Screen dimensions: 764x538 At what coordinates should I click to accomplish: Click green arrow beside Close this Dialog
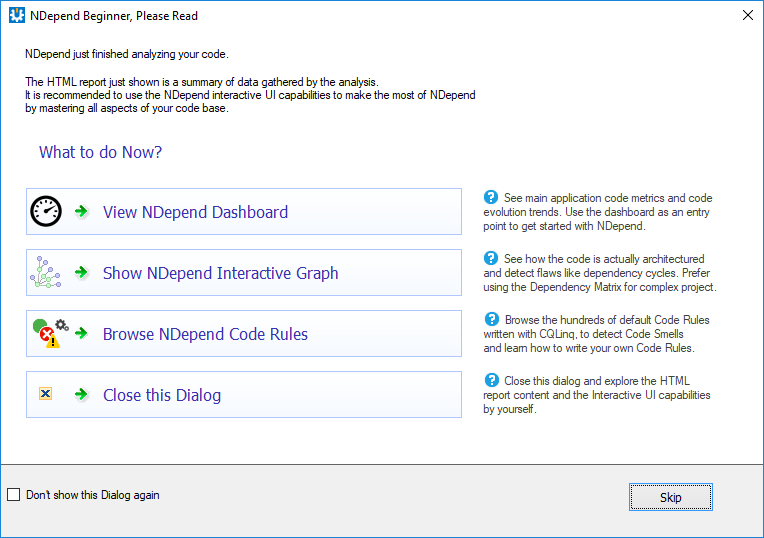point(81,394)
